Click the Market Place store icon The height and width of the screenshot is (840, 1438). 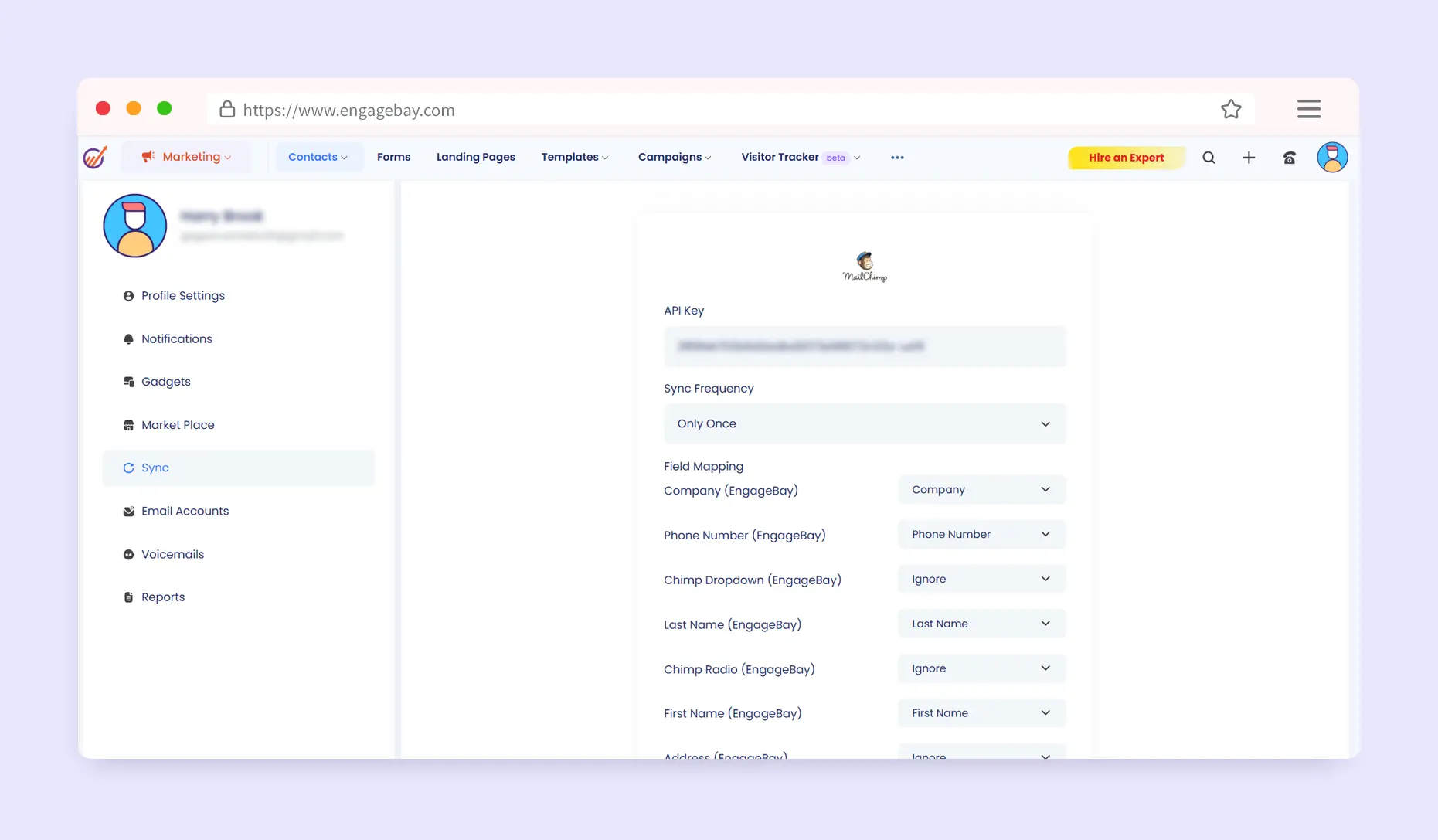click(x=128, y=425)
